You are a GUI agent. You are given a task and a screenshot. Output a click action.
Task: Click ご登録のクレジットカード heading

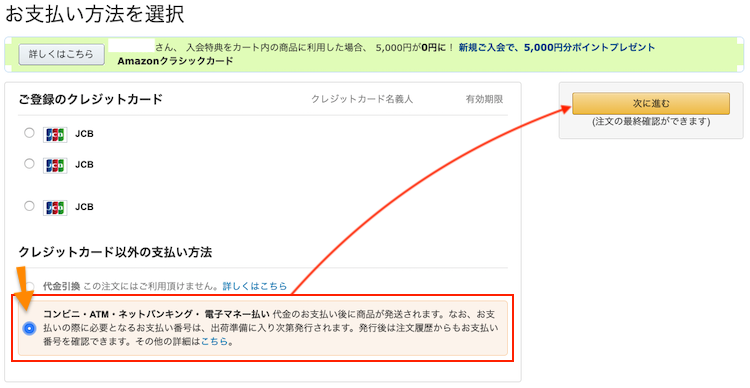click(x=91, y=99)
